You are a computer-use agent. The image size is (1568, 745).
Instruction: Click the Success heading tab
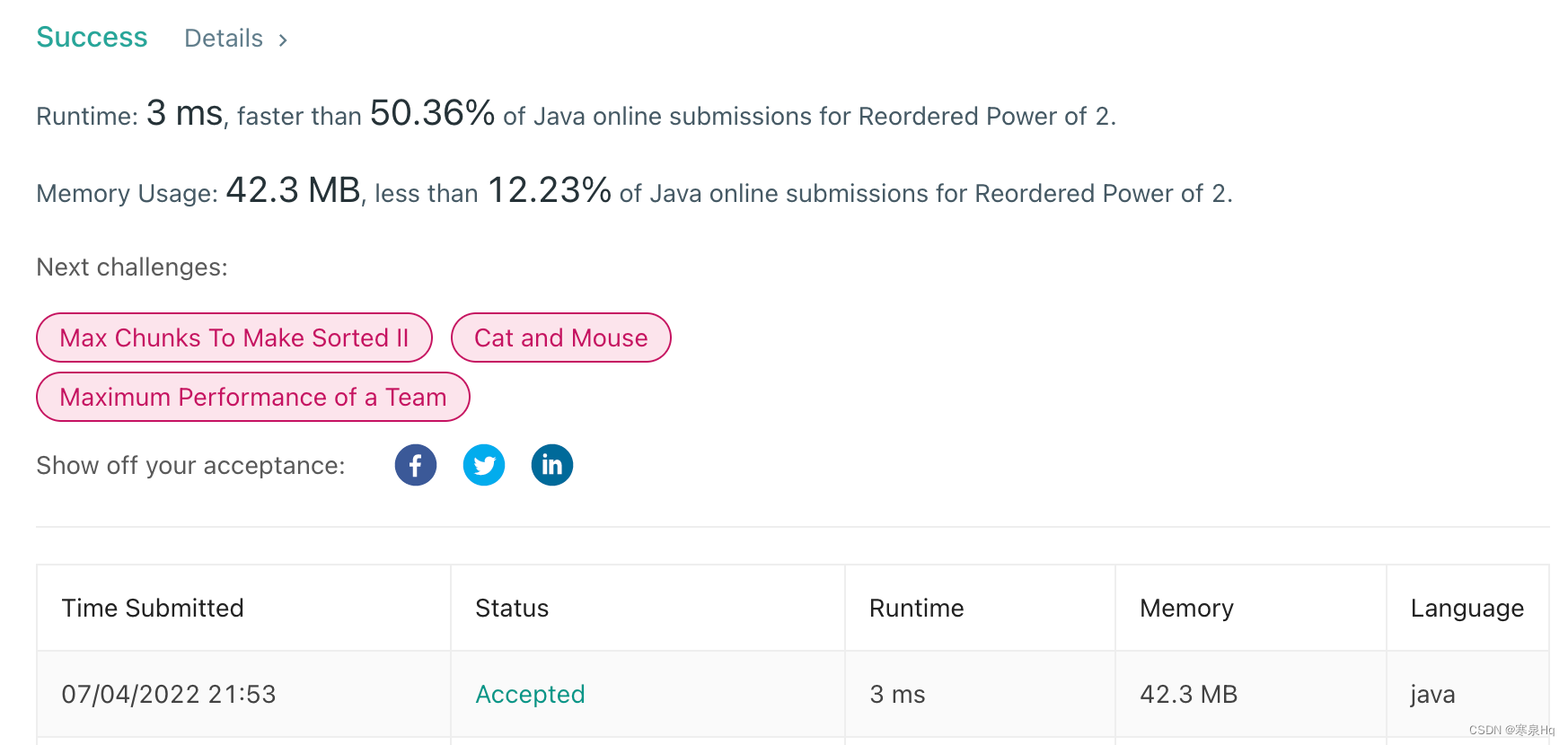(x=92, y=38)
